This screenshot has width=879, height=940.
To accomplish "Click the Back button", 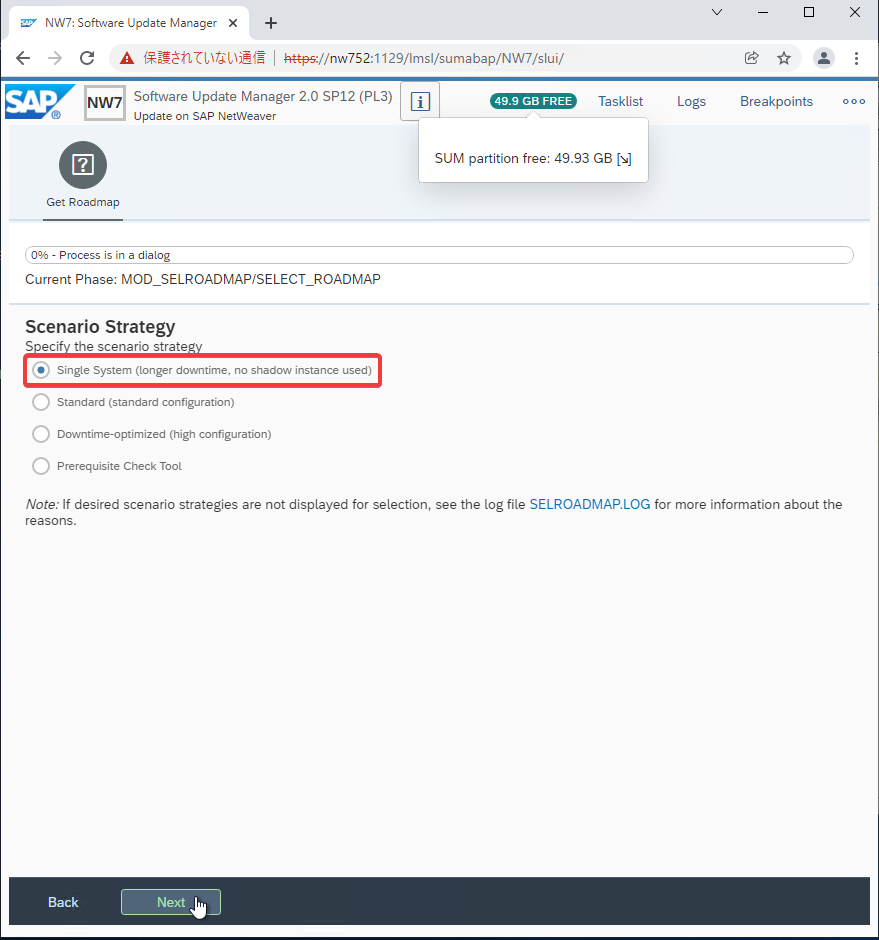I will point(63,902).
